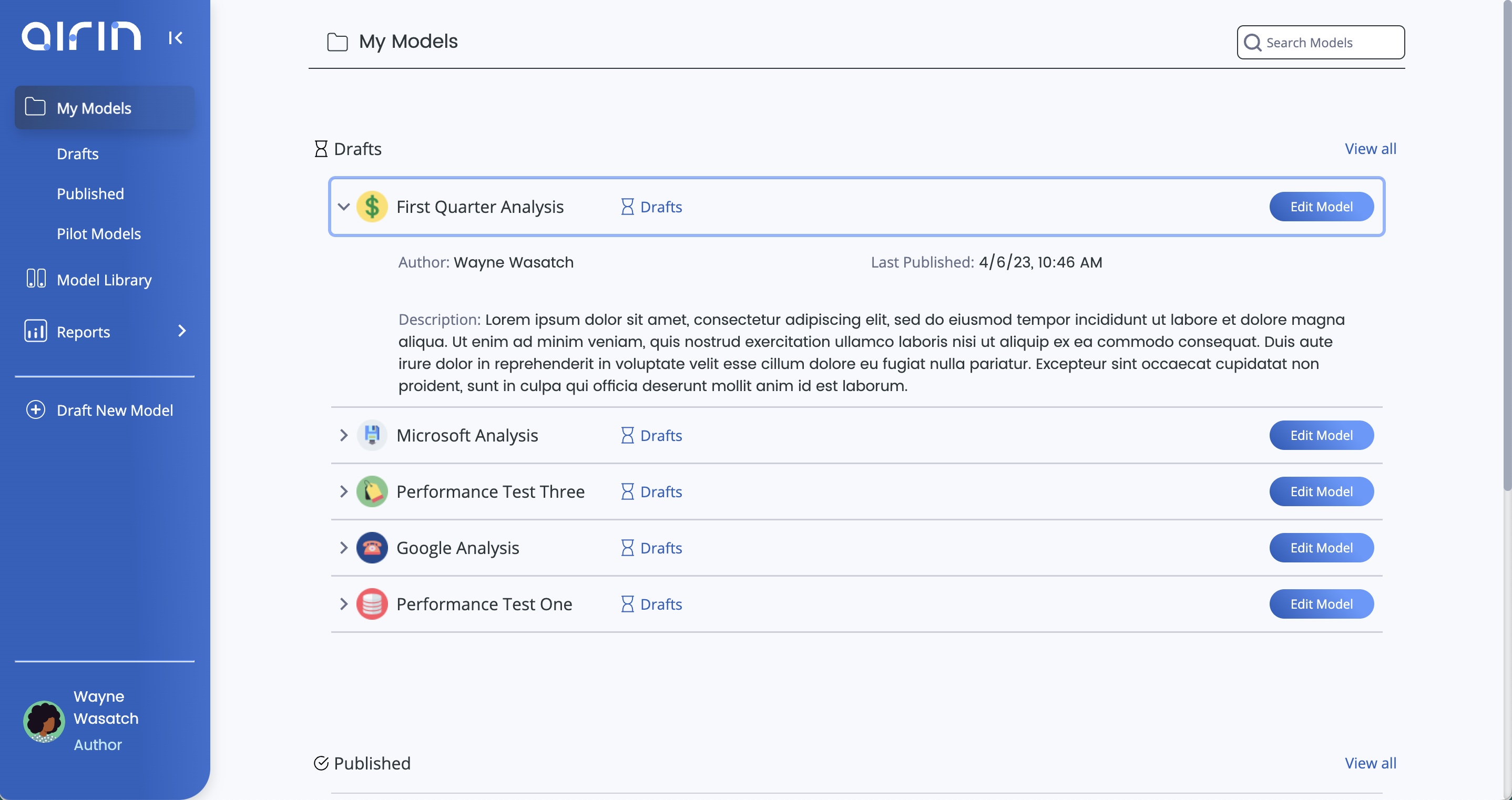Image resolution: width=1512 pixels, height=800 pixels.
Task: Click View all next to Drafts heading
Action: click(1370, 149)
